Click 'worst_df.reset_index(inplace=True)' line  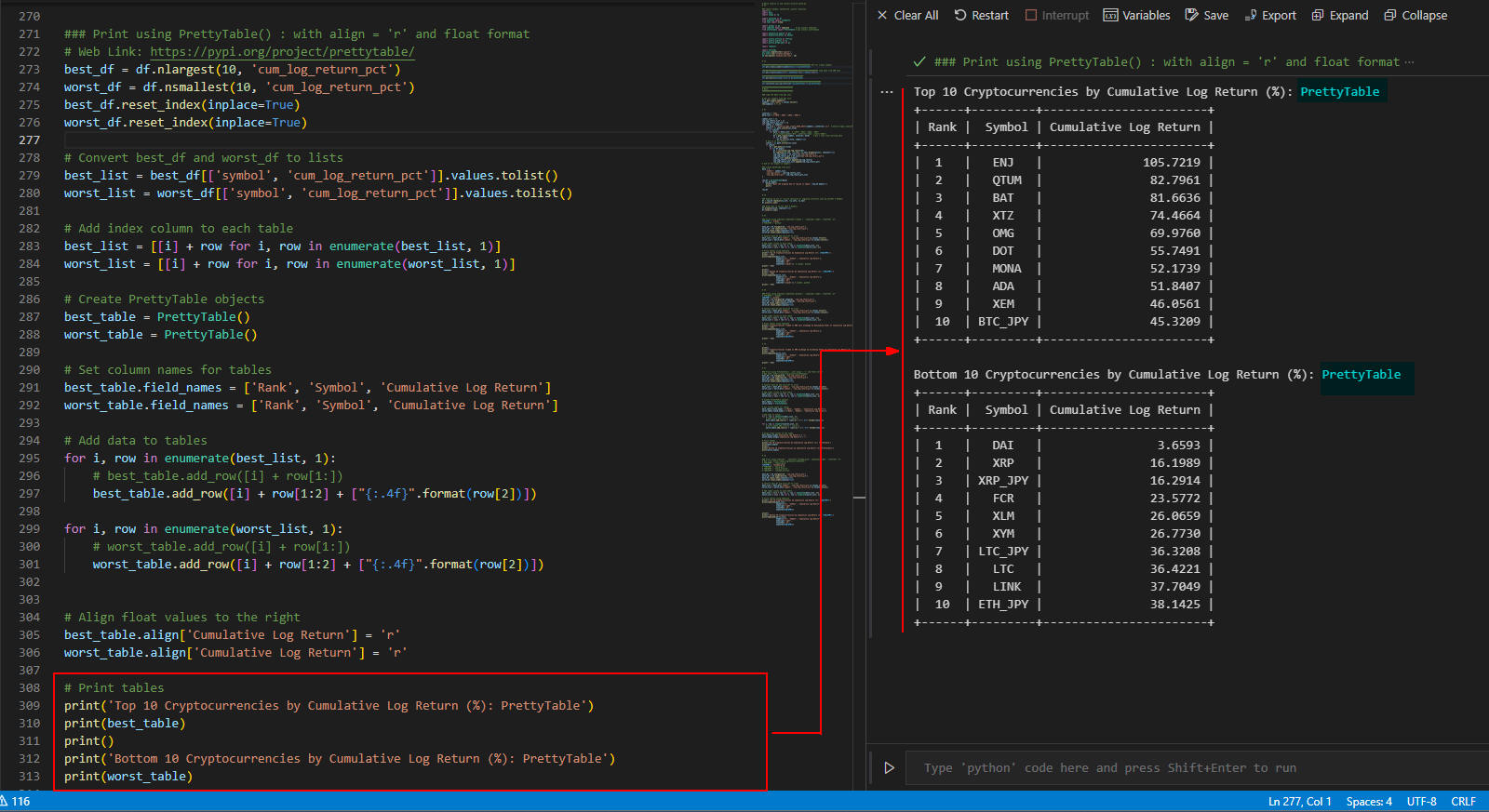coord(185,122)
